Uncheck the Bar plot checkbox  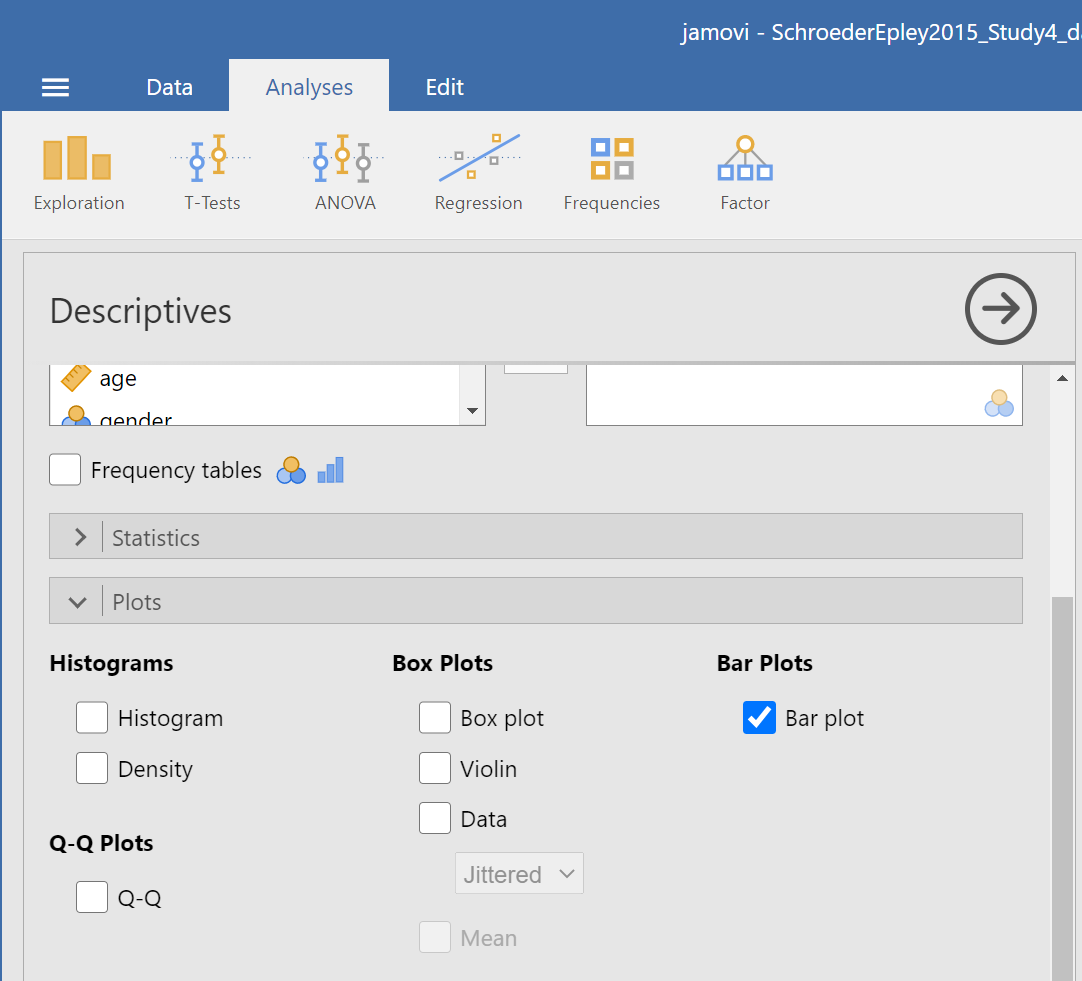tap(760, 718)
